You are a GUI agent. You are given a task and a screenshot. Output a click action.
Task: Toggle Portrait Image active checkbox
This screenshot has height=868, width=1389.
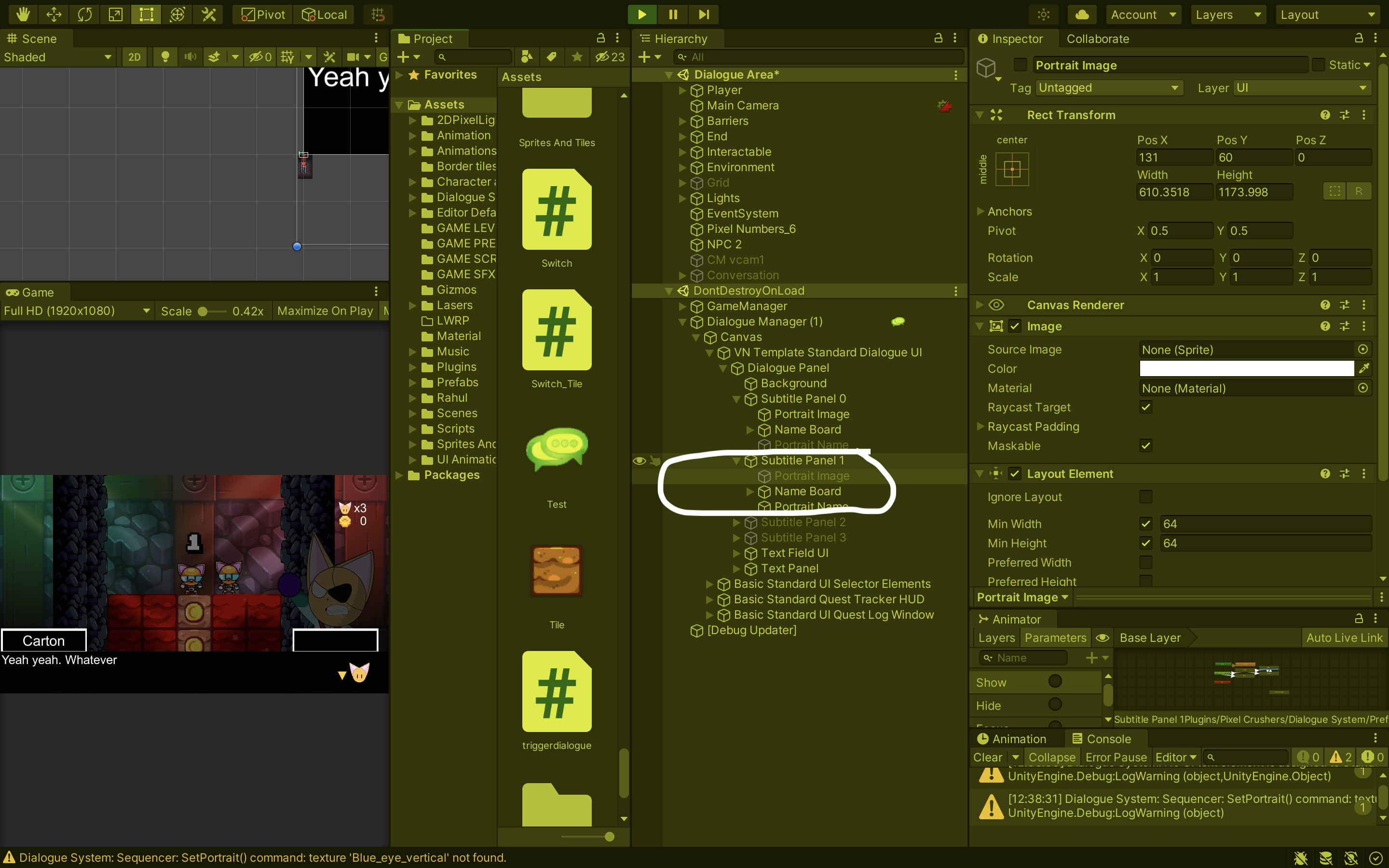click(1020, 65)
